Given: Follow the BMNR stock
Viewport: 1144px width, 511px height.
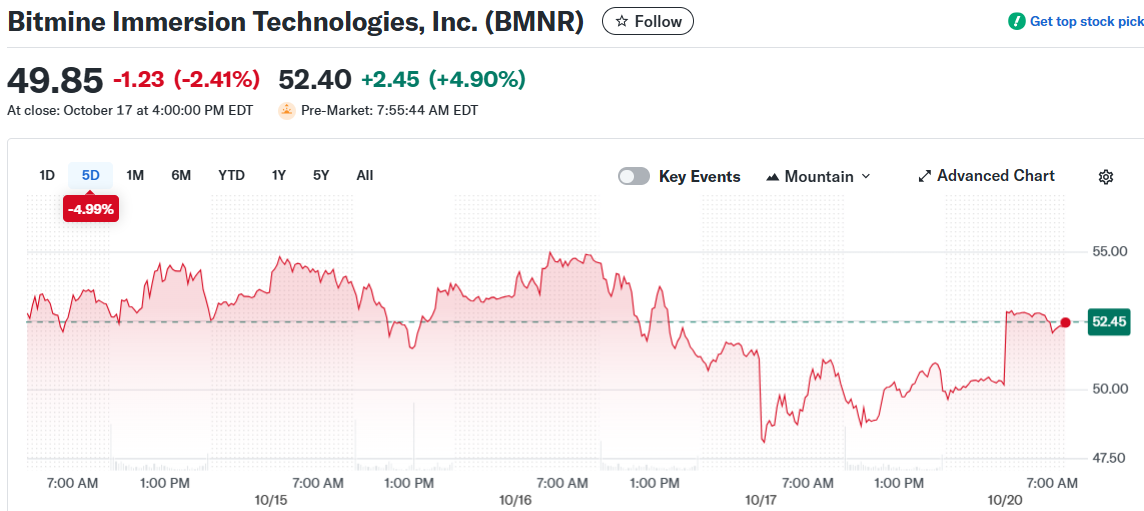Looking at the screenshot, I should coord(648,21).
